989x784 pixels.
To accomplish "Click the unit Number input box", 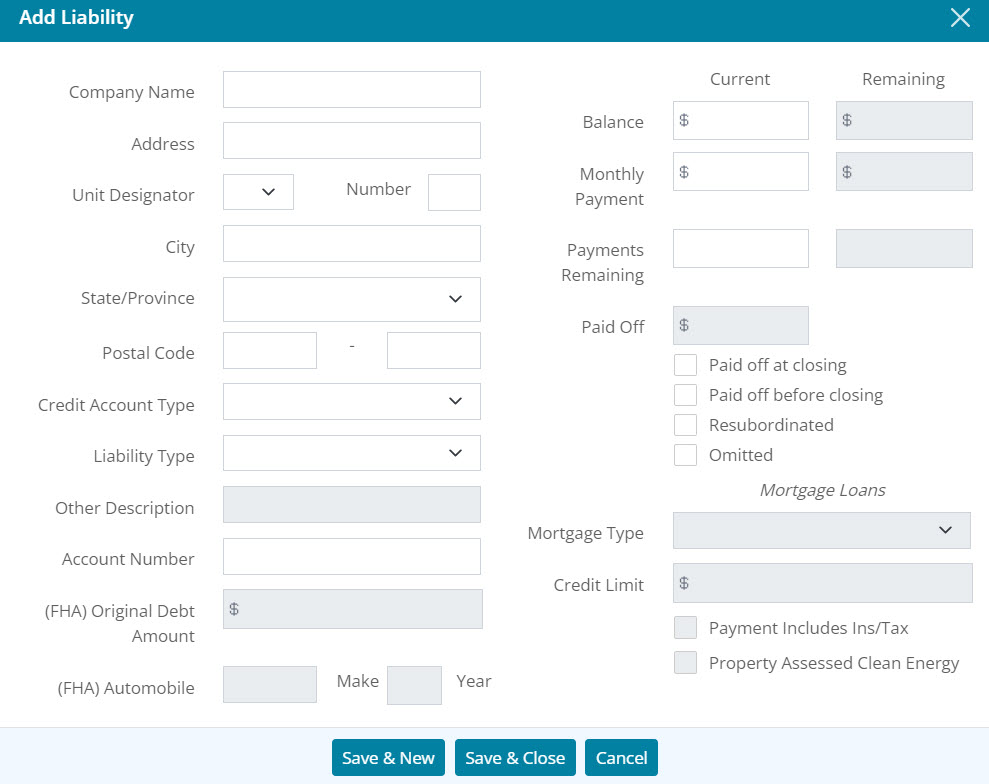I will pos(454,192).
